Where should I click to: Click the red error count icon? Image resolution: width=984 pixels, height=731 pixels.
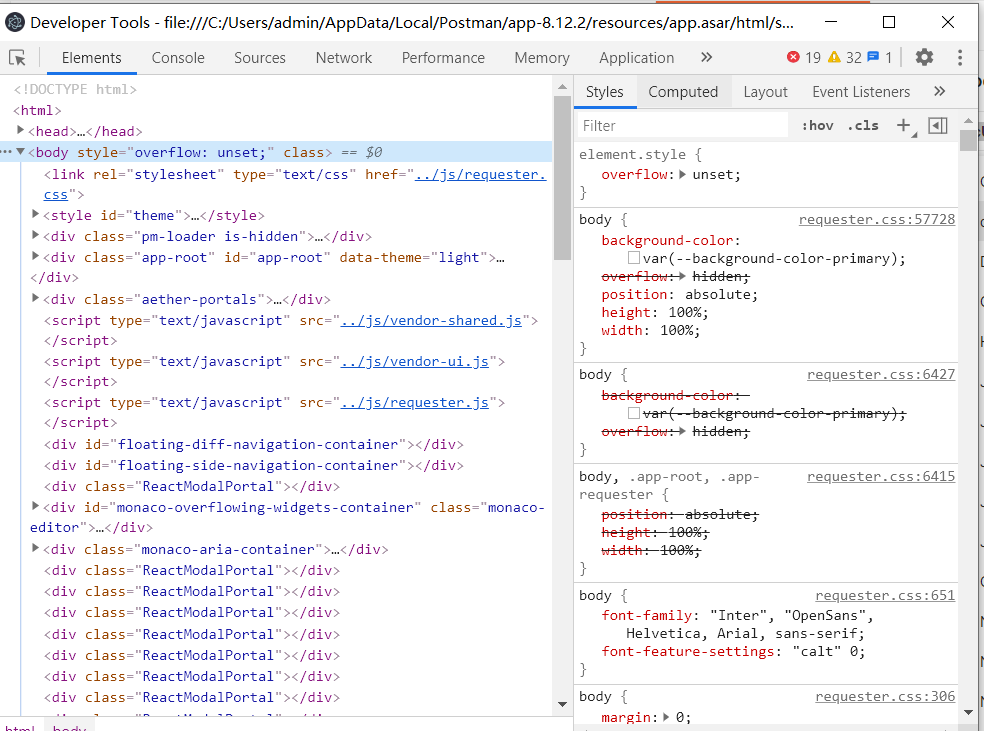click(793, 57)
